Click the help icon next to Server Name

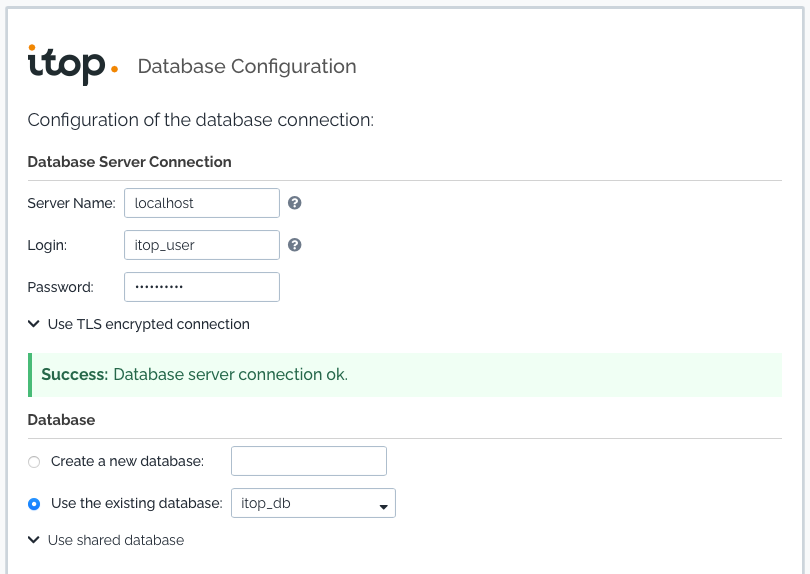click(x=294, y=203)
